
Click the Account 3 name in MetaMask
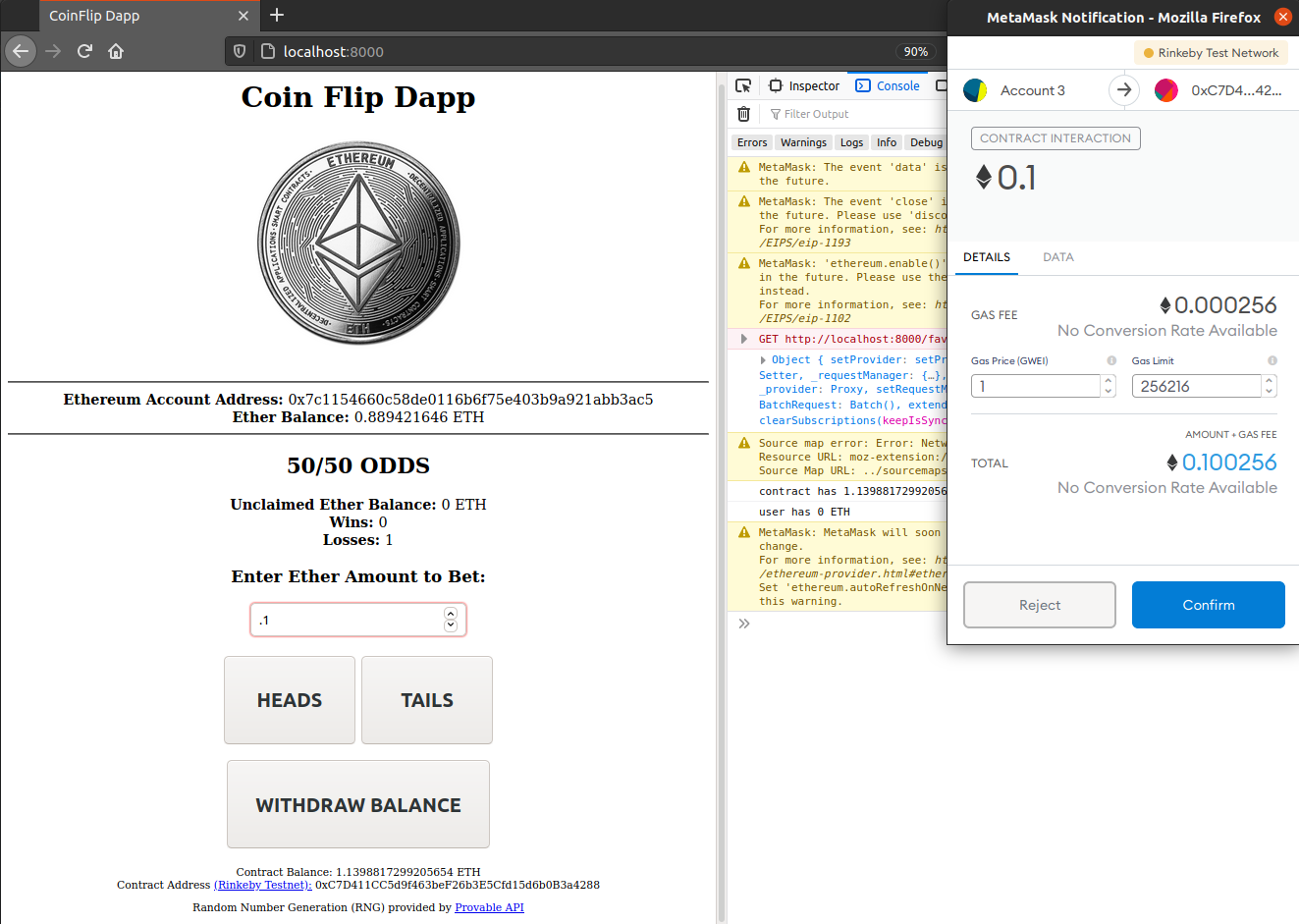tap(1033, 90)
